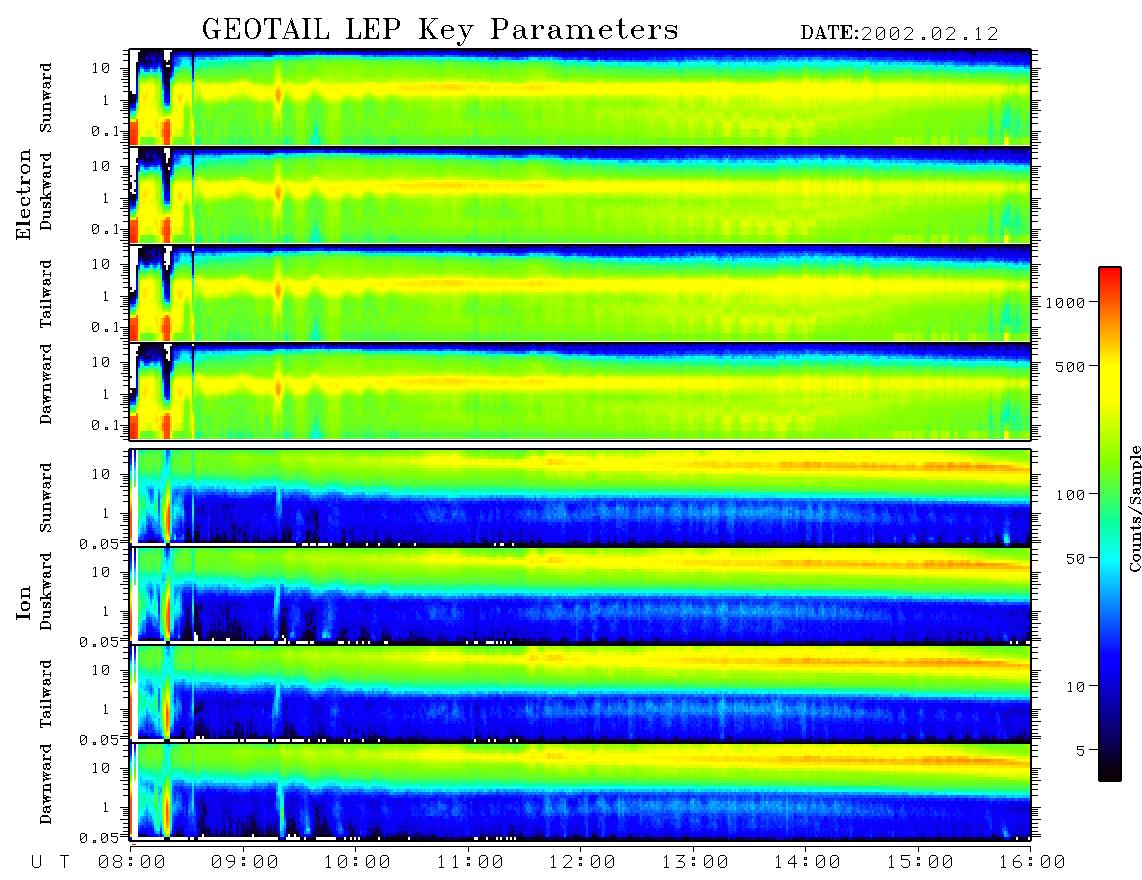Click the "08:00" time tick label

pyautogui.click(x=132, y=863)
